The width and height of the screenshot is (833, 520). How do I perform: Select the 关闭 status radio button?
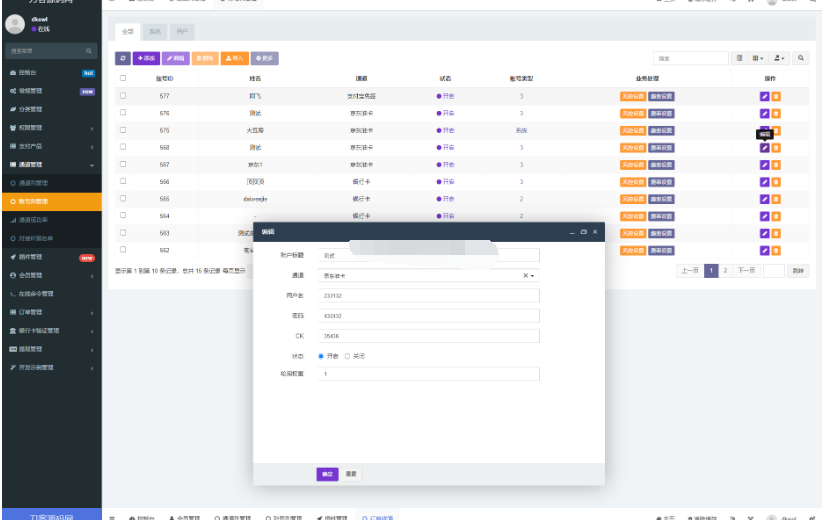coord(347,355)
